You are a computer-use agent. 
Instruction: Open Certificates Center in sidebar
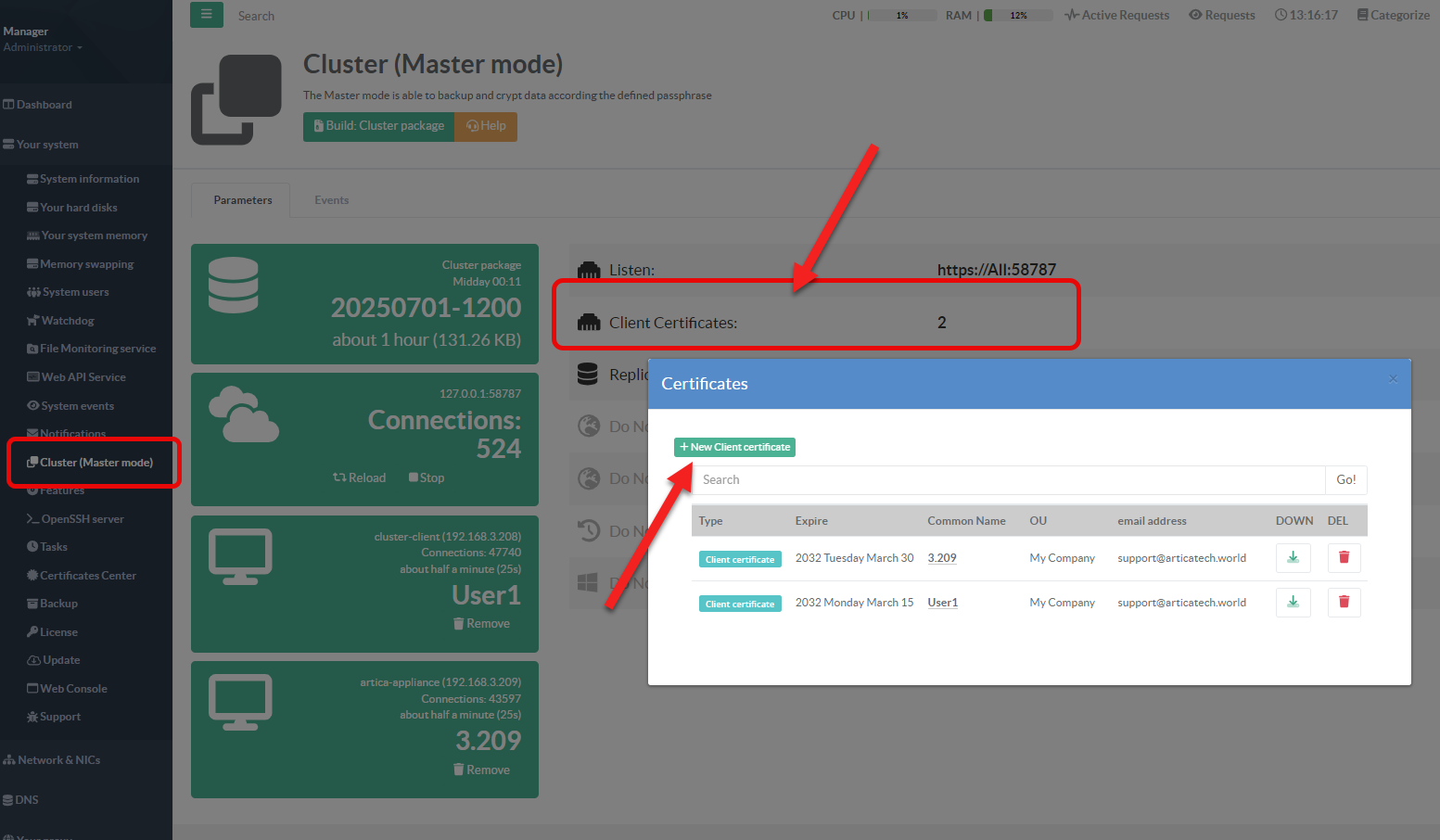[87, 576]
